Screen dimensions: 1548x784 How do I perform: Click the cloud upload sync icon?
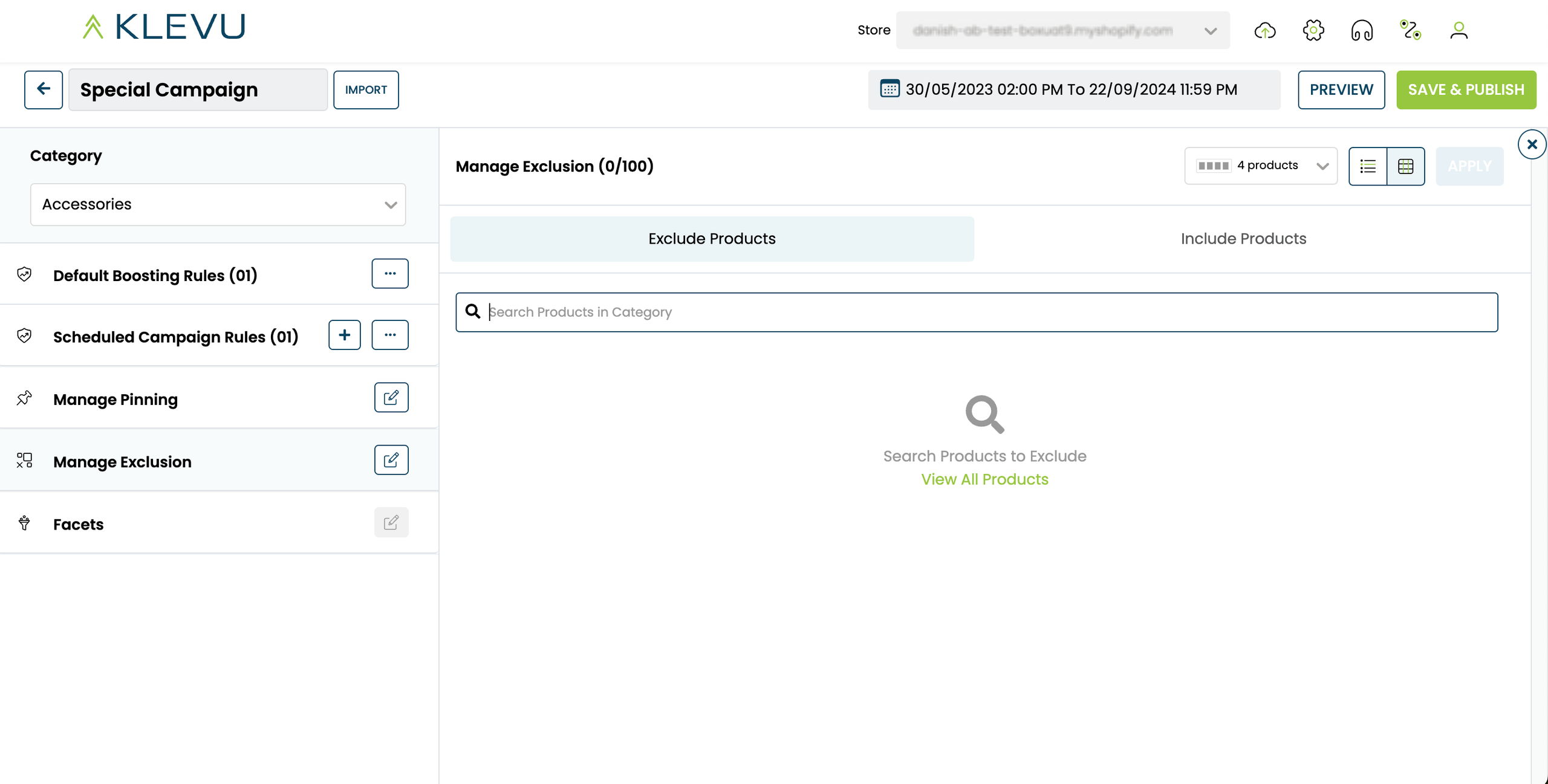(1265, 30)
